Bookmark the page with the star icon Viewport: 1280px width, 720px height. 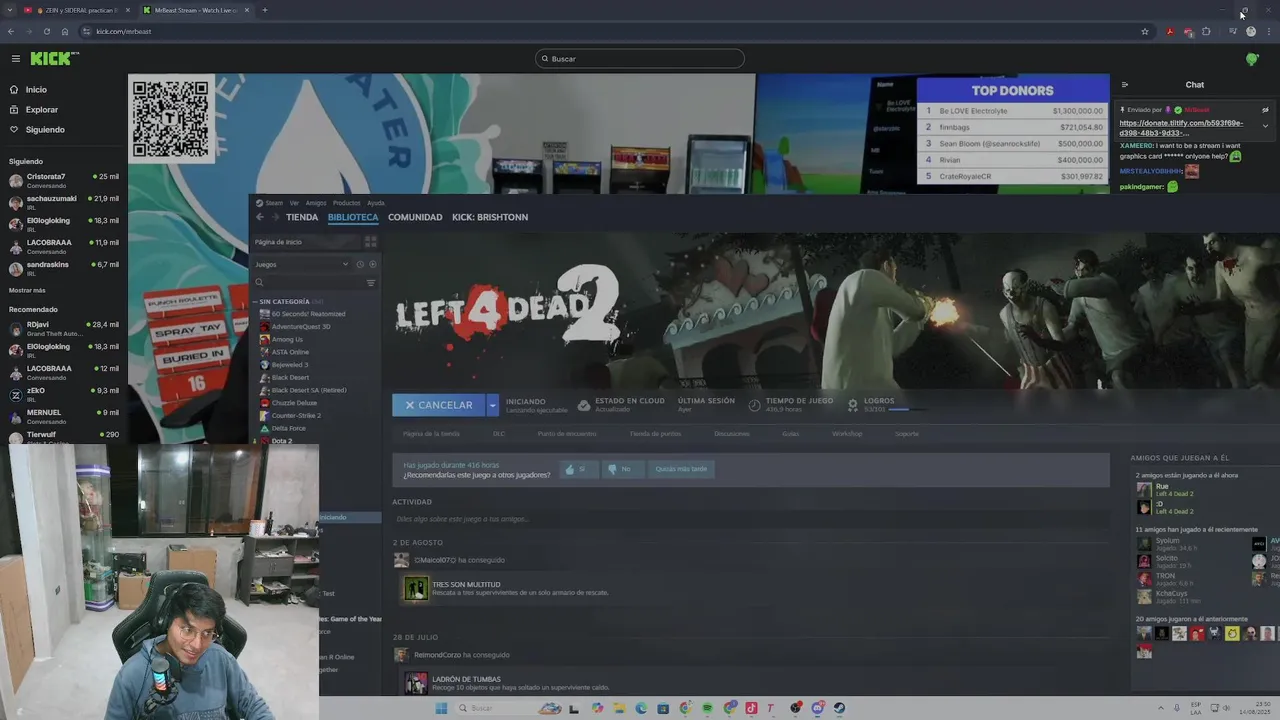pyautogui.click(x=1145, y=31)
